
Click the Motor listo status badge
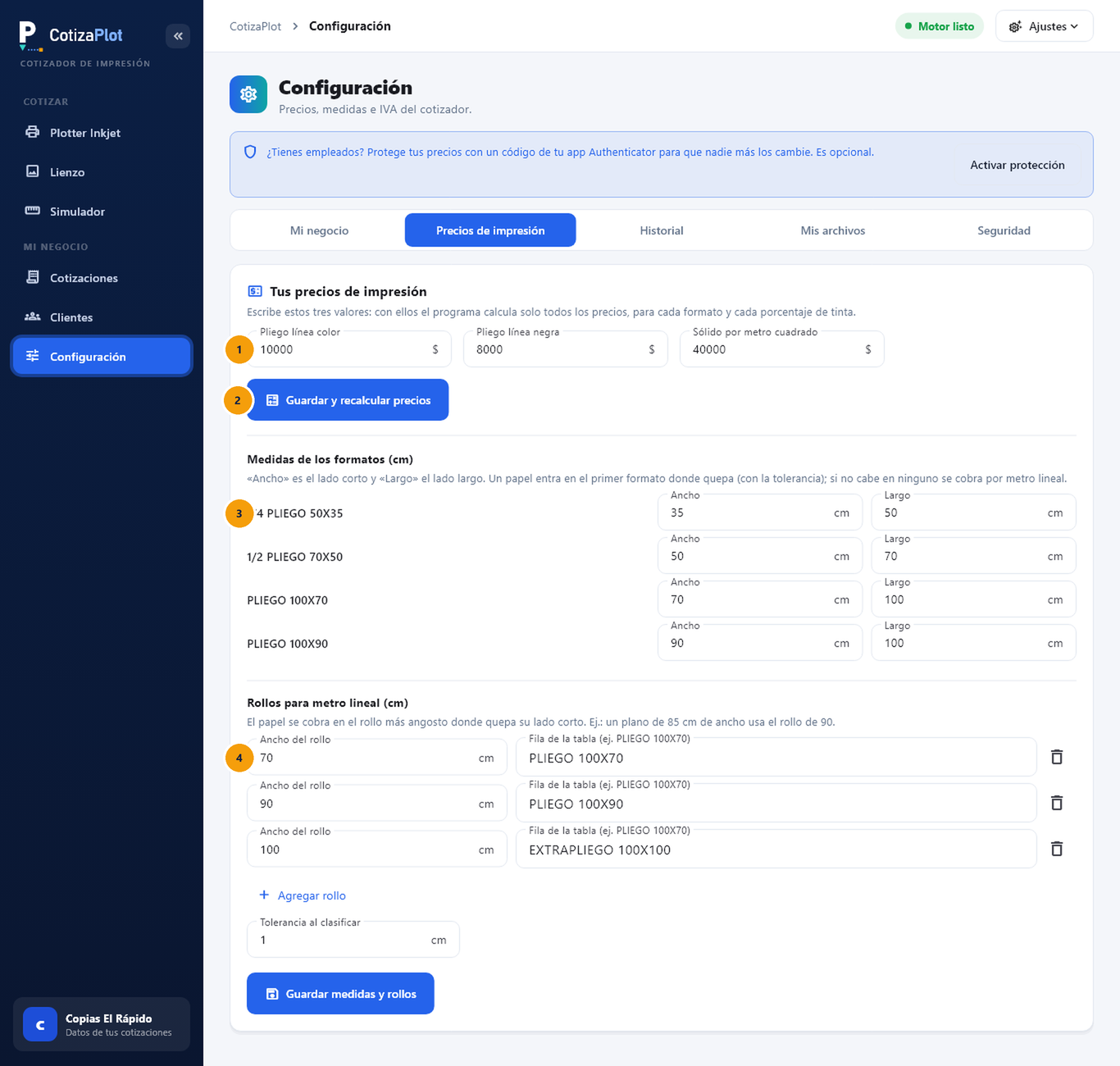coord(940,26)
